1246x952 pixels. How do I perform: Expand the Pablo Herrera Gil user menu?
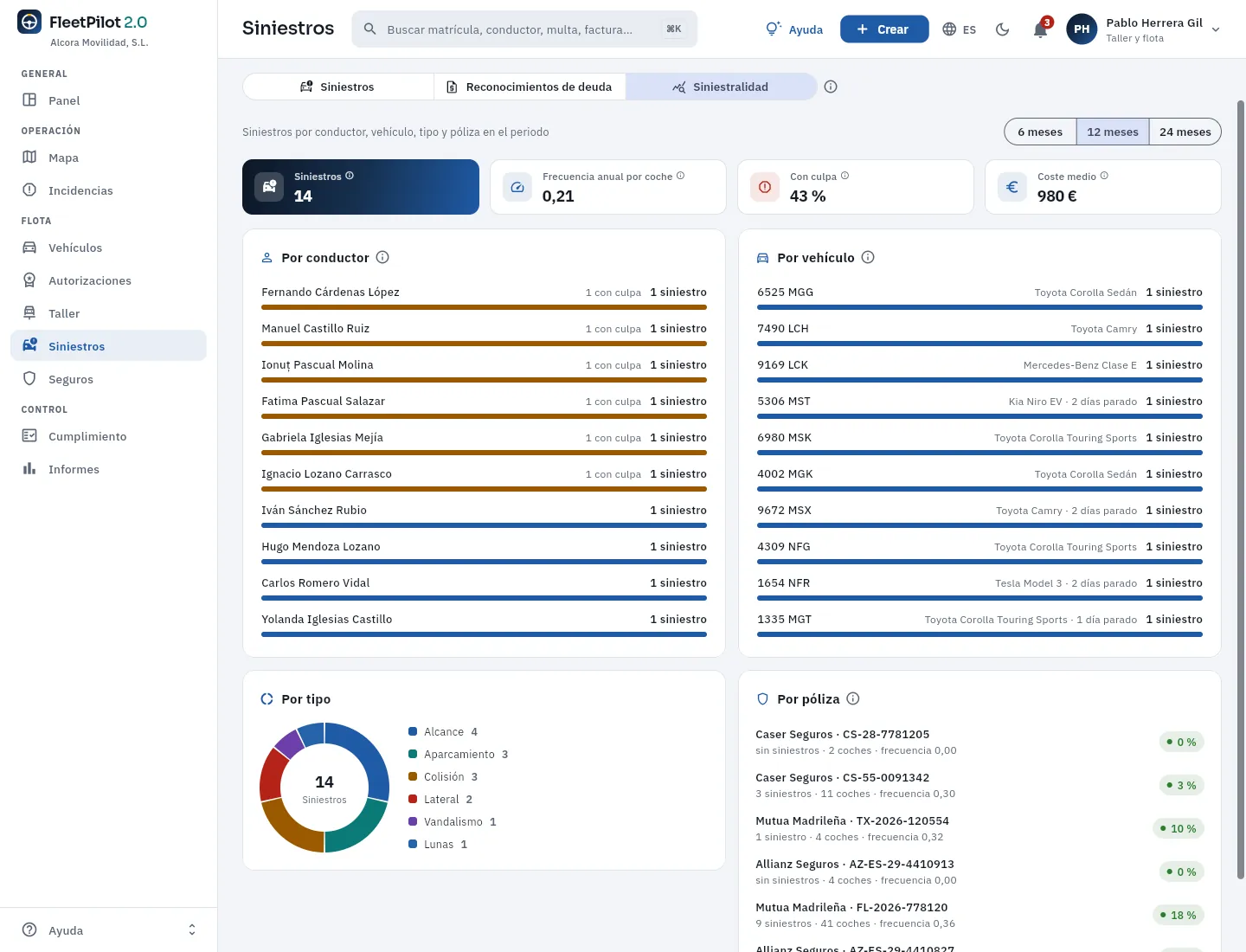point(1215,29)
